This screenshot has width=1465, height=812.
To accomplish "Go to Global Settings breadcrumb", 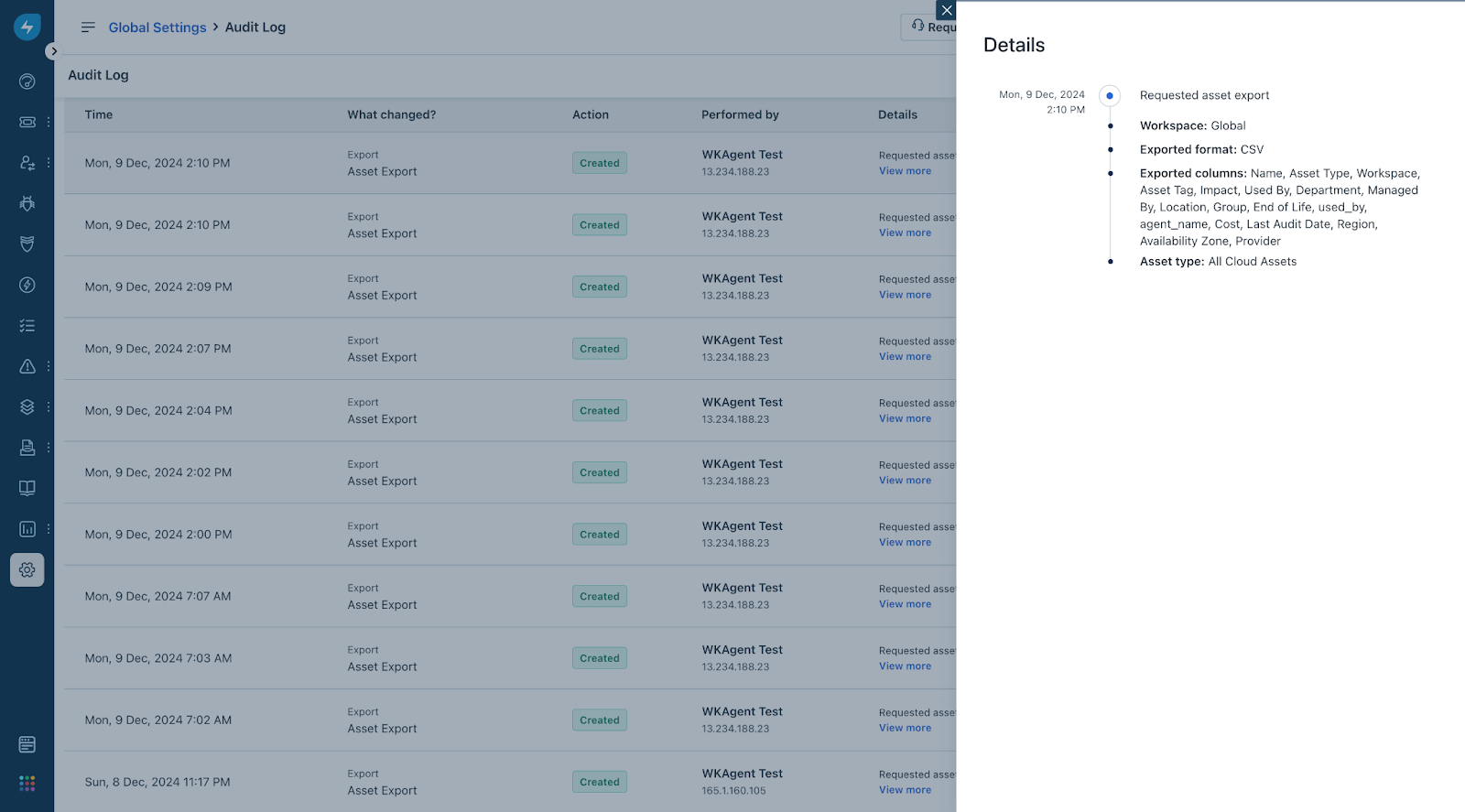I will 157,27.
